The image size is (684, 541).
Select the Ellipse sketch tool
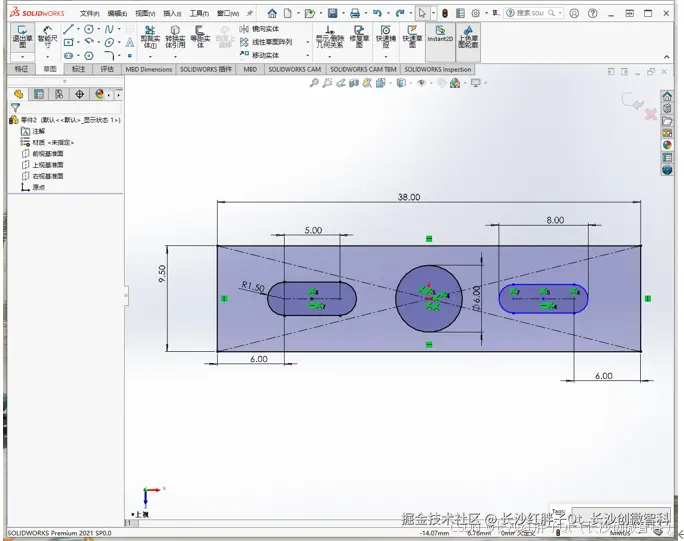(109, 42)
